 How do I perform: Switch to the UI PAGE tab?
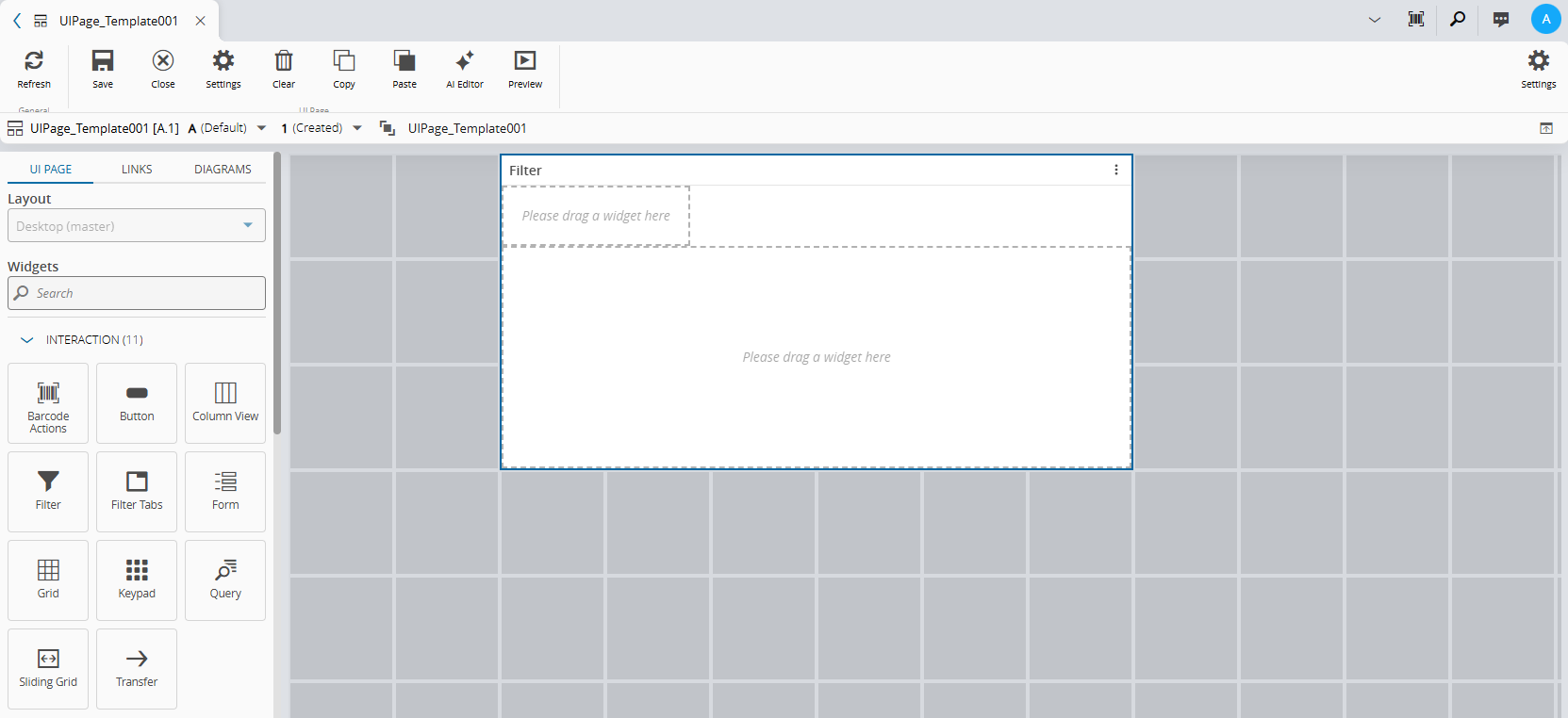coord(51,170)
